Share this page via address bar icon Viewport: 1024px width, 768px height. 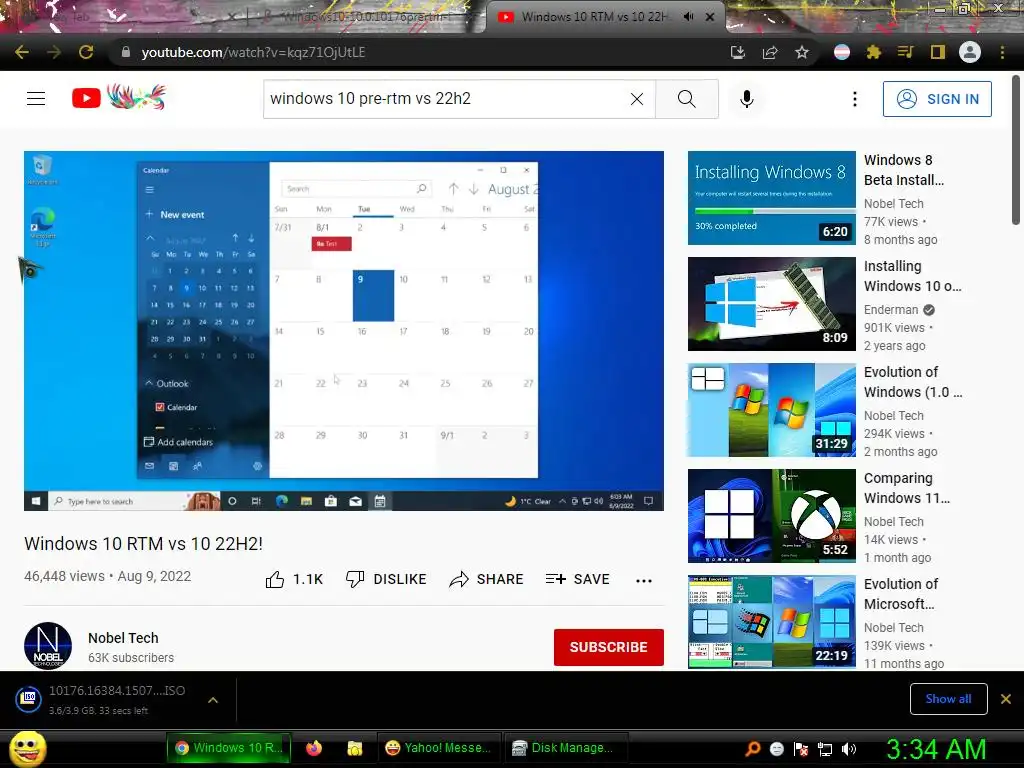[770, 52]
